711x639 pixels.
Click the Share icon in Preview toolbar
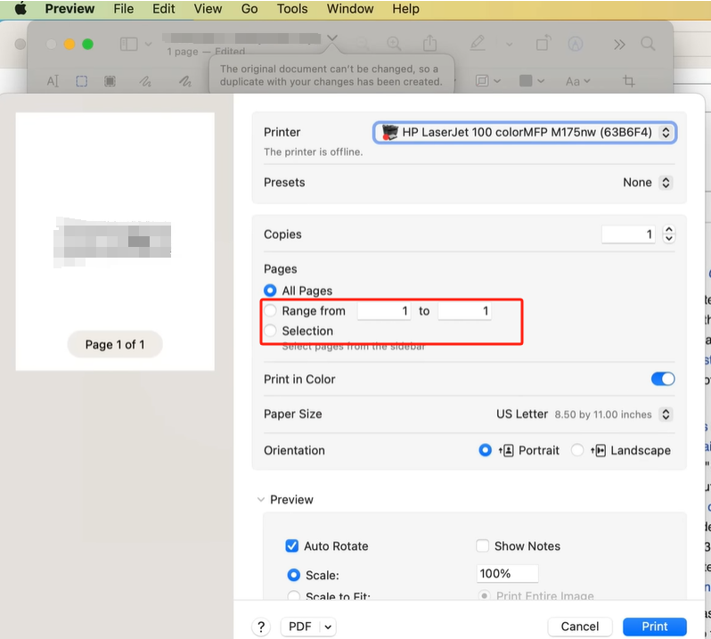tap(430, 44)
